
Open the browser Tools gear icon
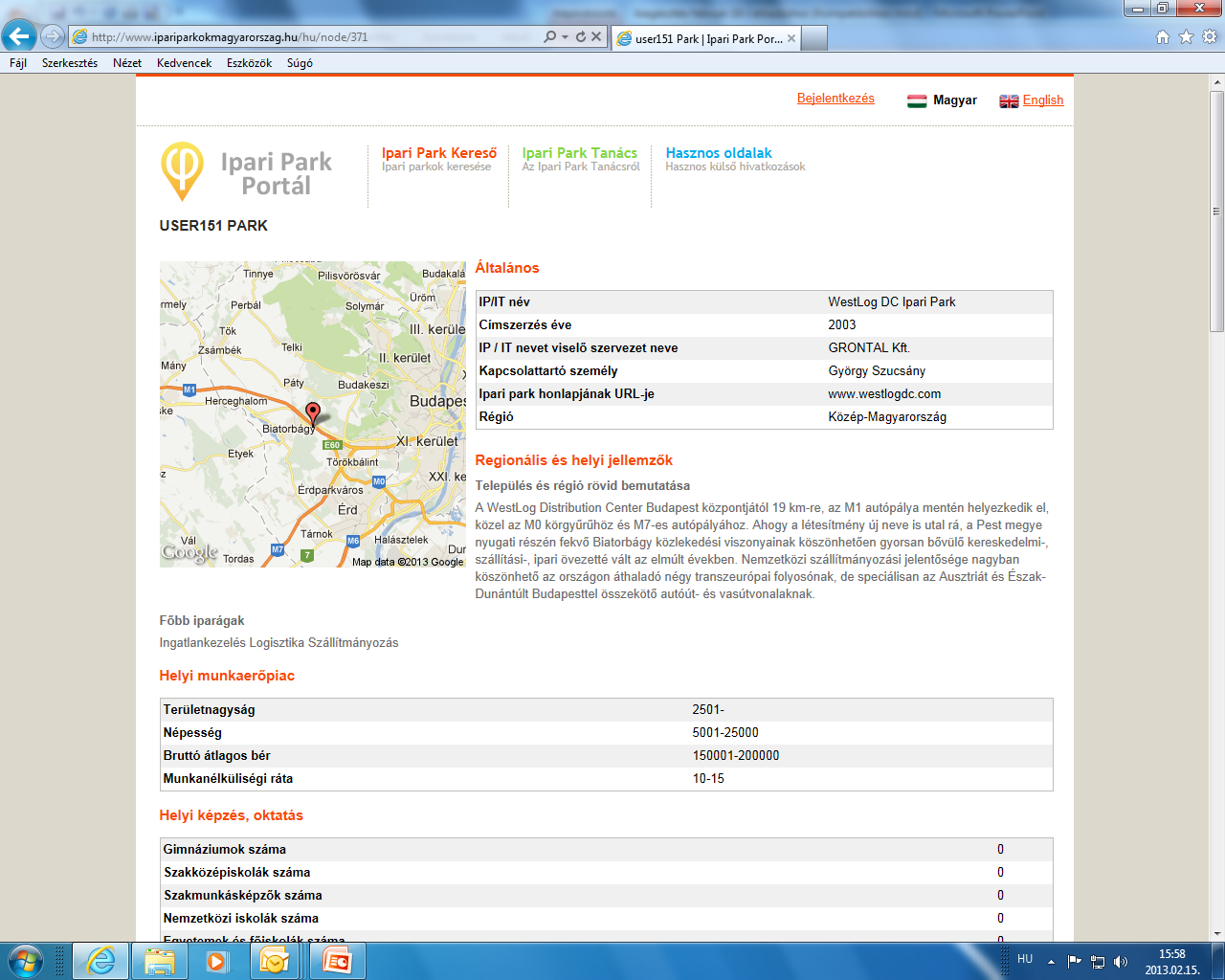1210,37
